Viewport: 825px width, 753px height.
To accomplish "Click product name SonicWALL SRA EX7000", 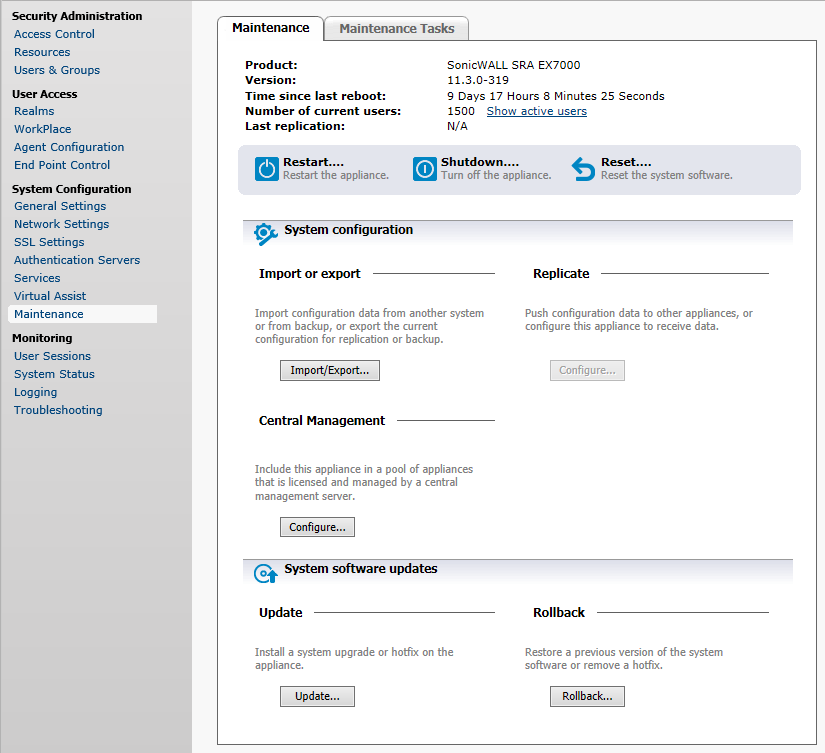I will (514, 65).
